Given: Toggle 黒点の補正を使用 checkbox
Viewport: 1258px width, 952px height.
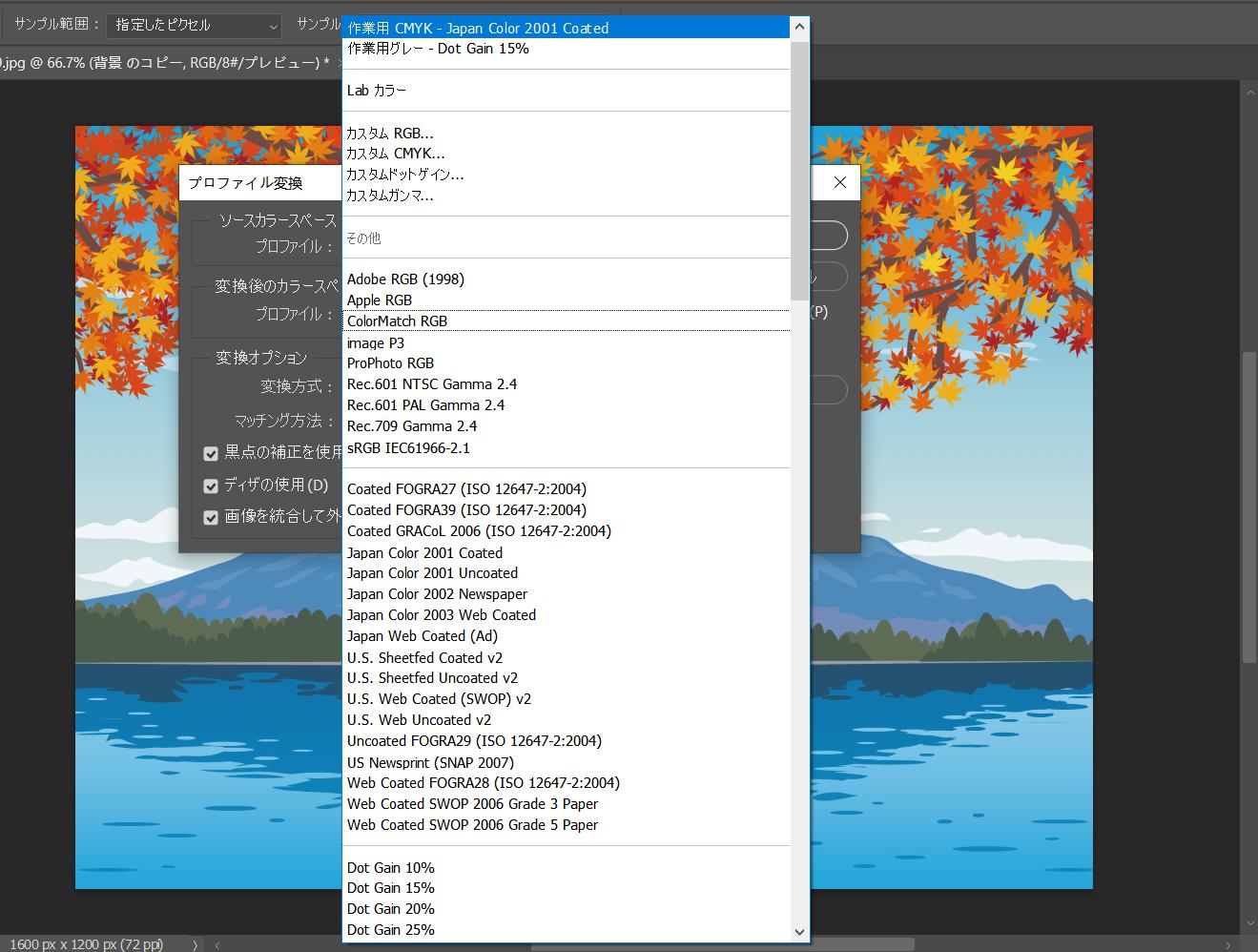Looking at the screenshot, I should [x=211, y=453].
